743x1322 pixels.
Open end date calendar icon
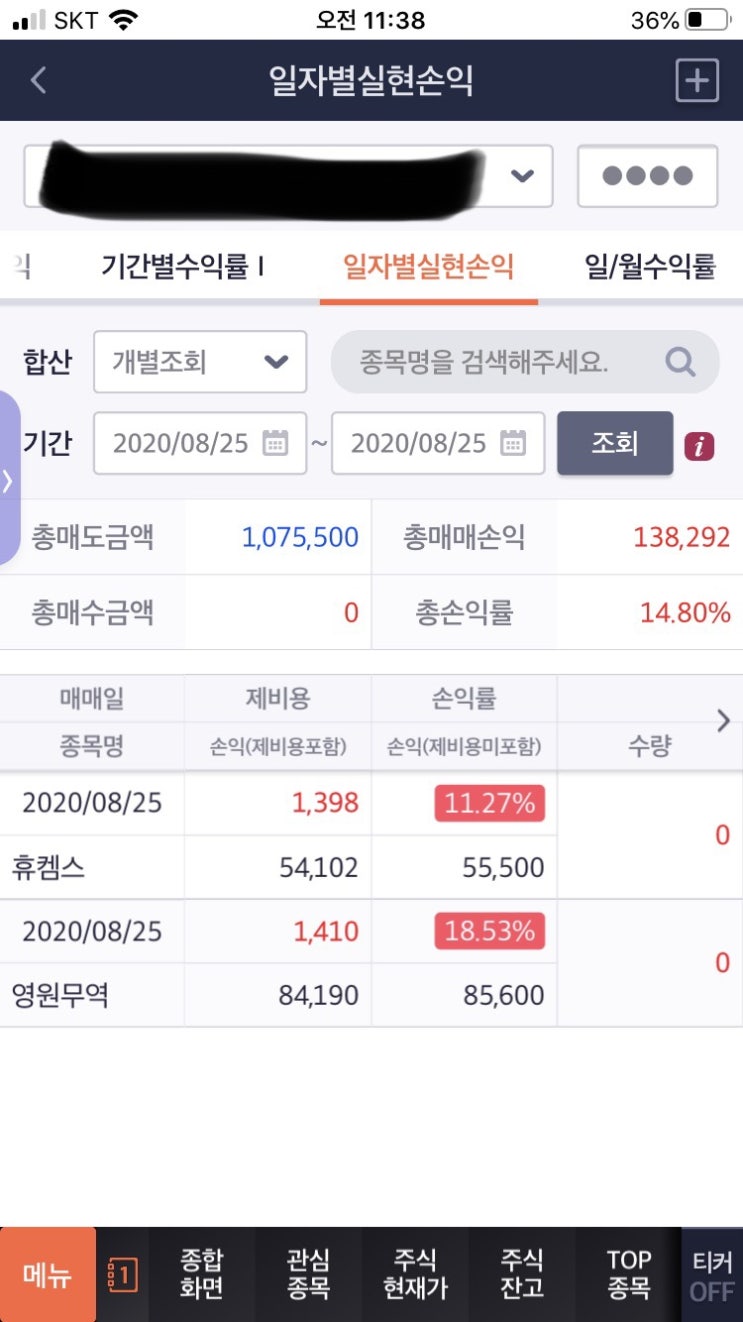click(x=513, y=443)
